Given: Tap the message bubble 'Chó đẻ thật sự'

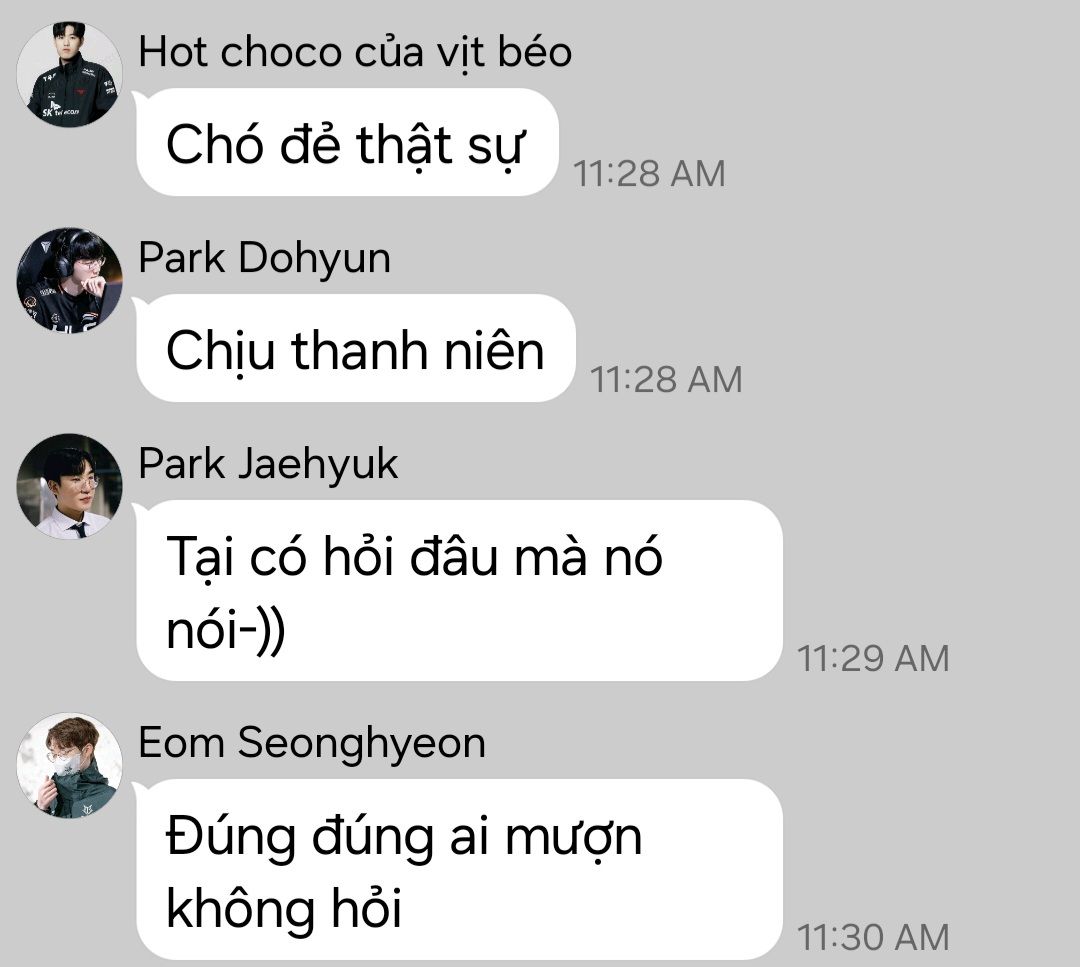Looking at the screenshot, I should click(347, 143).
